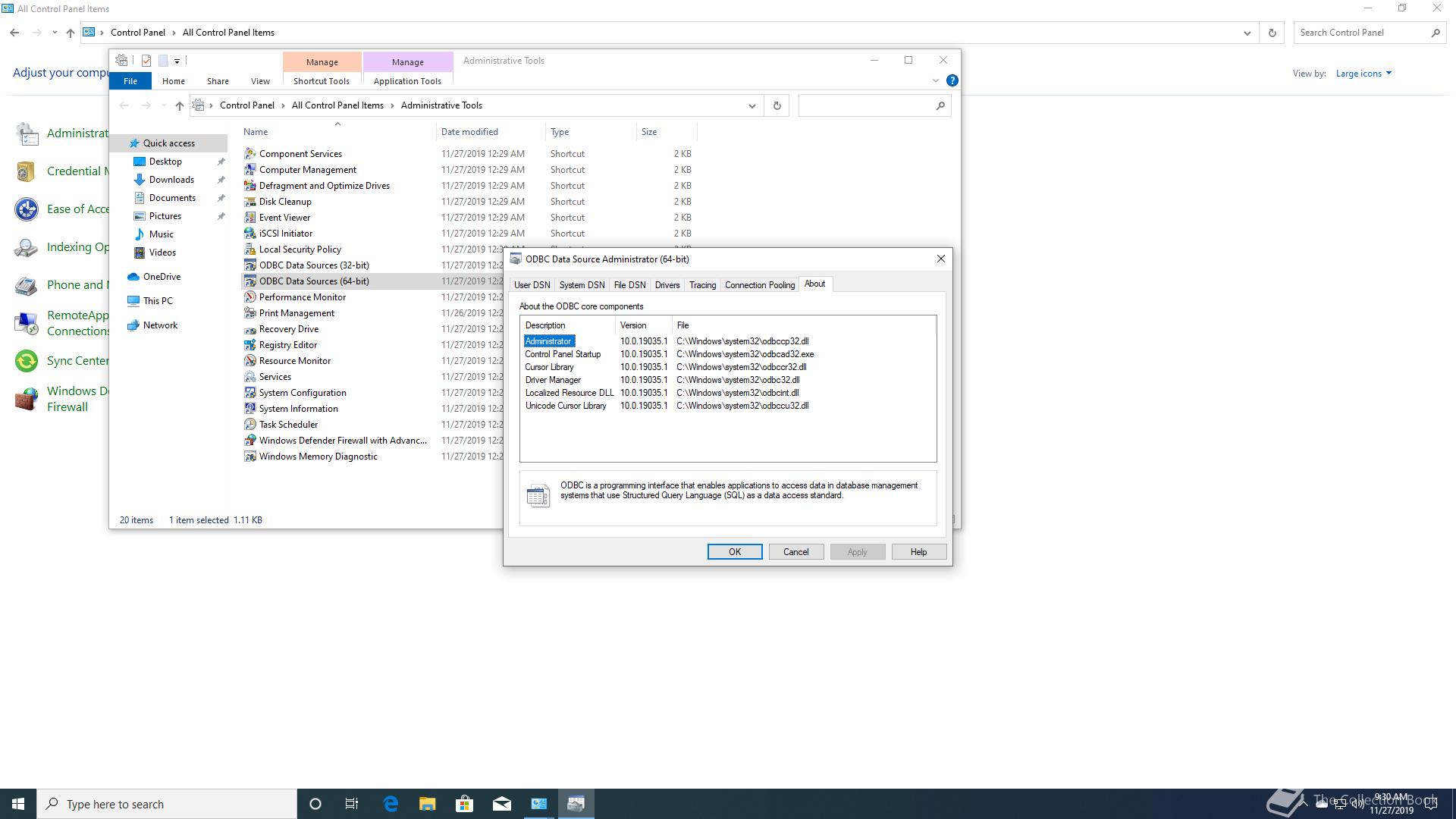Open the Home ribbon tab
Screen dimensions: 1456x819
(174, 81)
